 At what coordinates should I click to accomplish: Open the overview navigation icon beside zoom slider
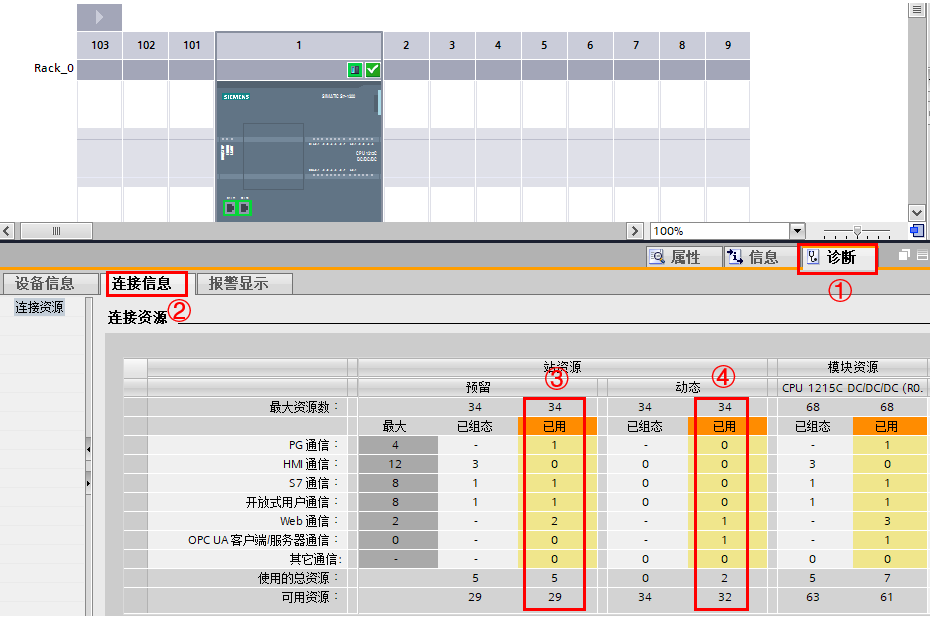coord(917,231)
